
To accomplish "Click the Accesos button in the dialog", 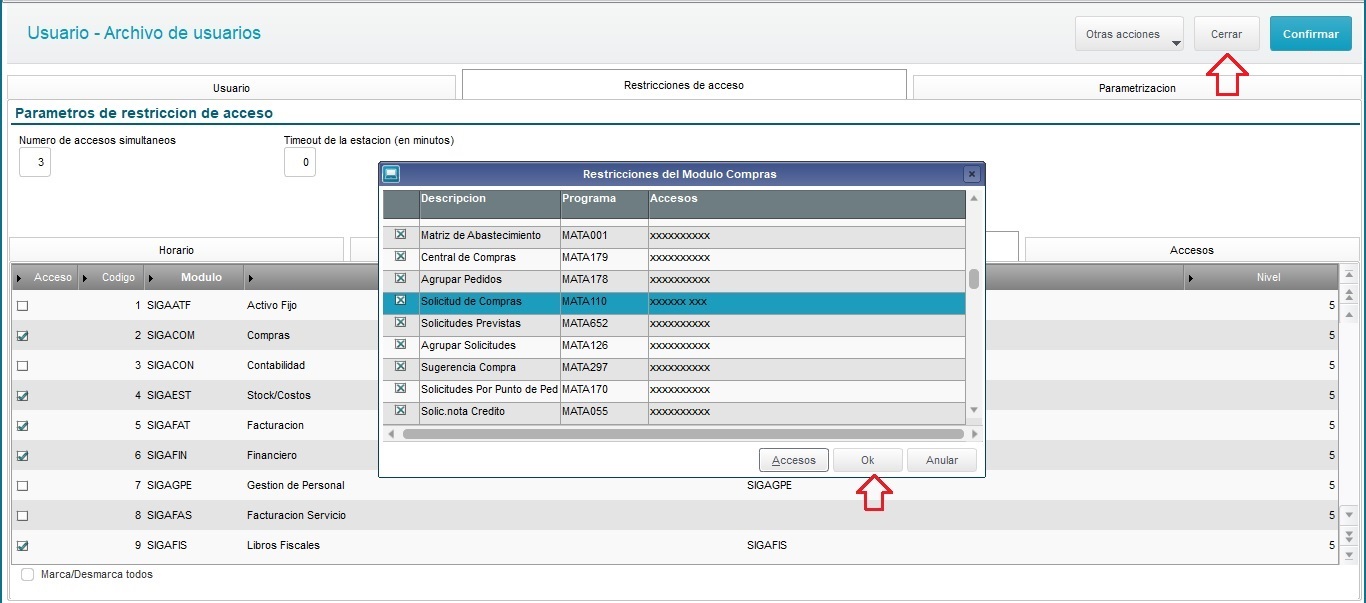I will tap(794, 460).
